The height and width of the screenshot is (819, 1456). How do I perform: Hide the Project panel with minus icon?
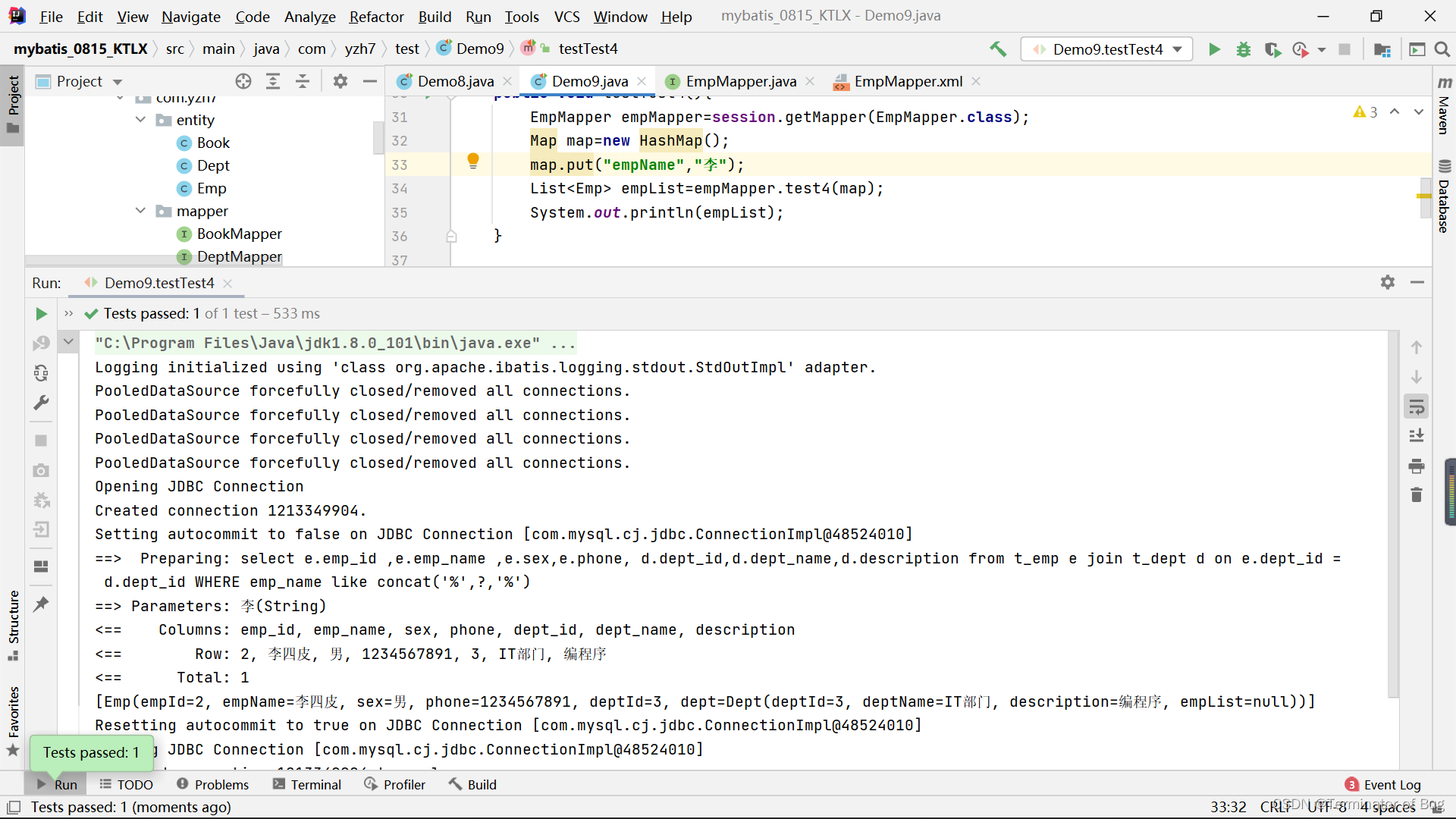click(370, 81)
